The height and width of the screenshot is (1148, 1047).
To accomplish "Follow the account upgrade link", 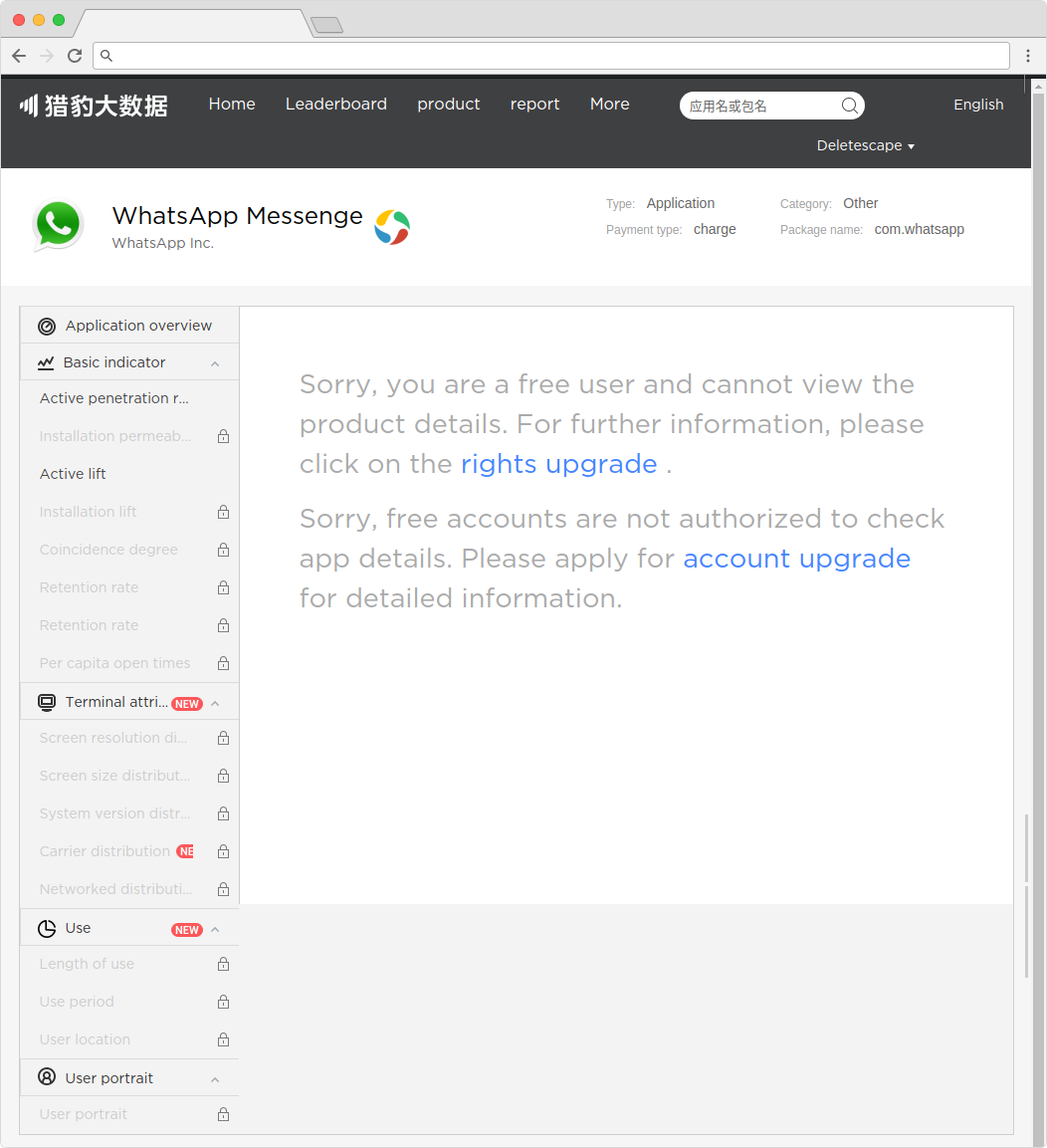I will point(797,559).
